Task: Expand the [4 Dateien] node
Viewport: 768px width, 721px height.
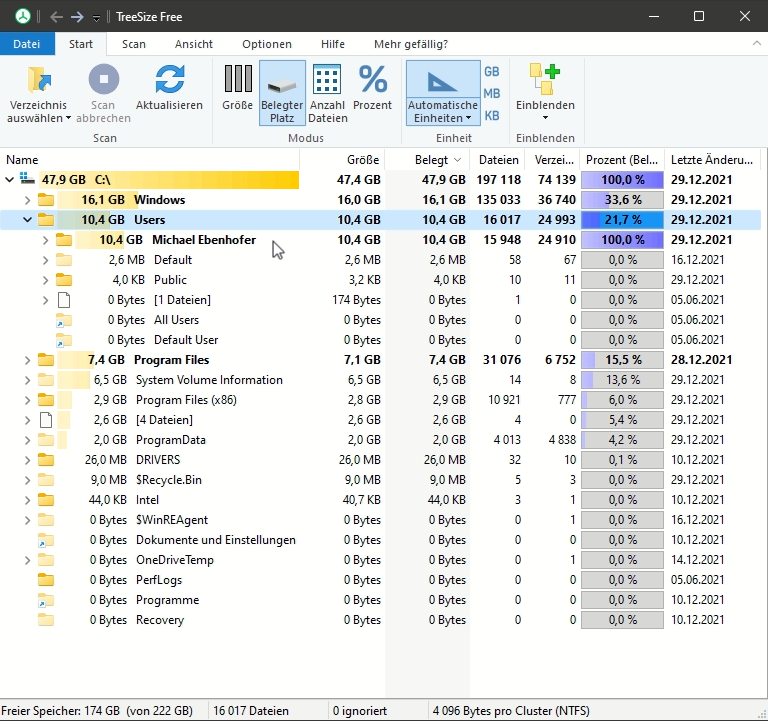Action: click(27, 420)
